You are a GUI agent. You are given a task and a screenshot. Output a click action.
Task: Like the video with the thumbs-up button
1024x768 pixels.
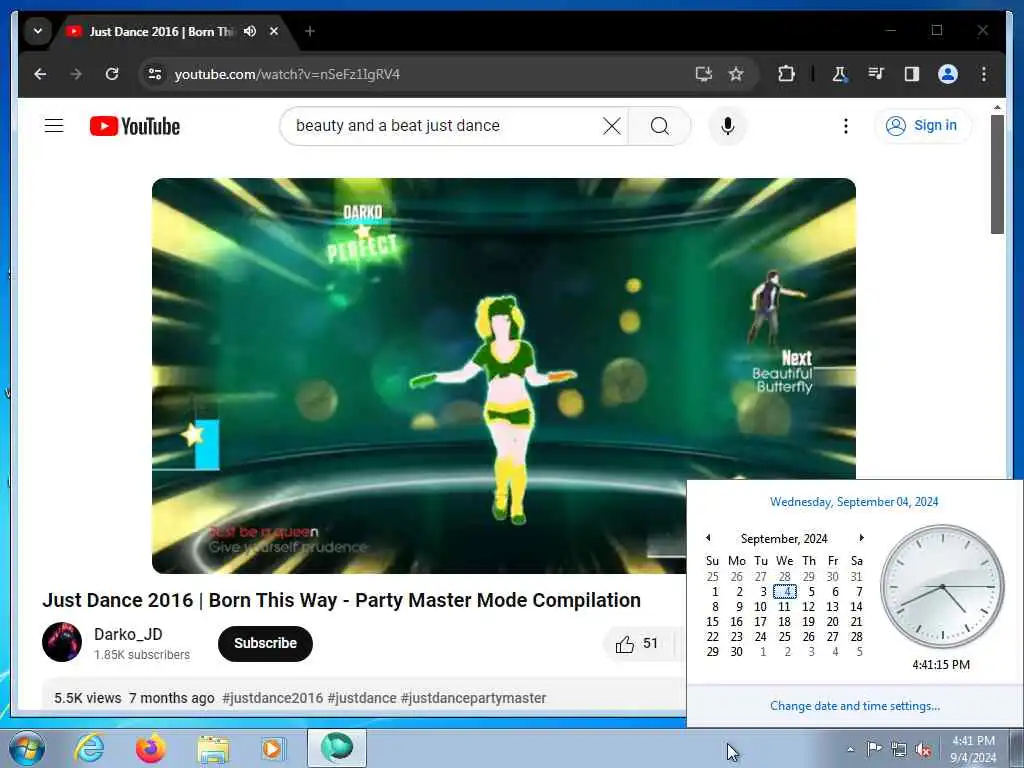tap(637, 644)
